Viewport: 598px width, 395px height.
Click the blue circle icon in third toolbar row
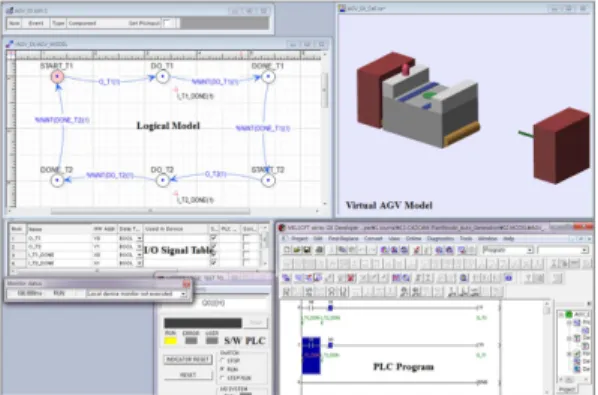coord(508,278)
